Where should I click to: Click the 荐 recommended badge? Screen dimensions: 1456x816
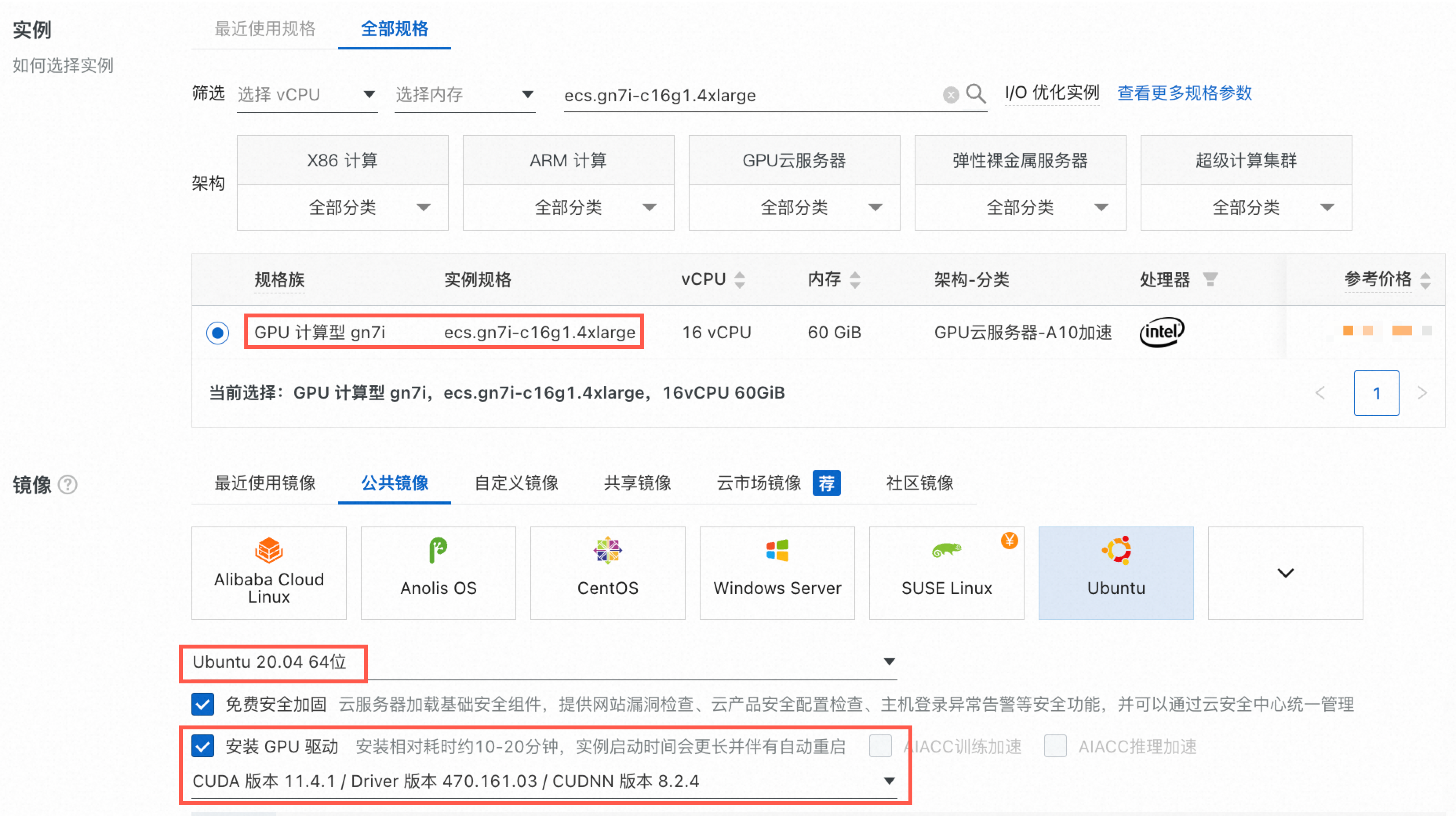point(826,483)
